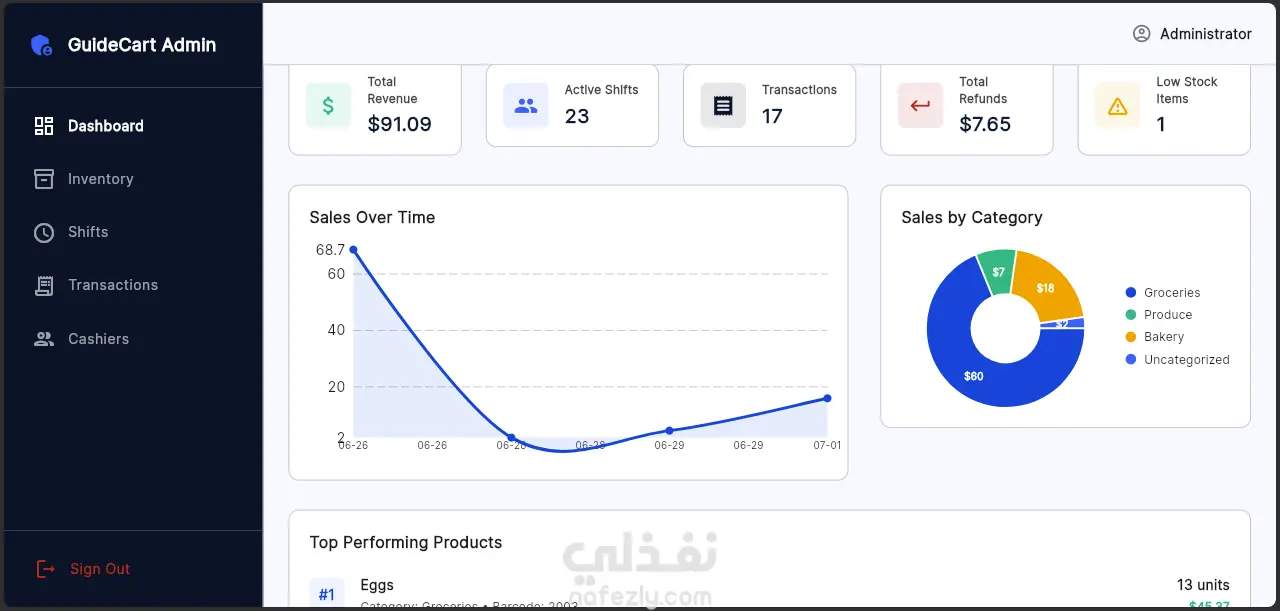
Task: Click the Shifts clock icon
Action: click(x=44, y=232)
